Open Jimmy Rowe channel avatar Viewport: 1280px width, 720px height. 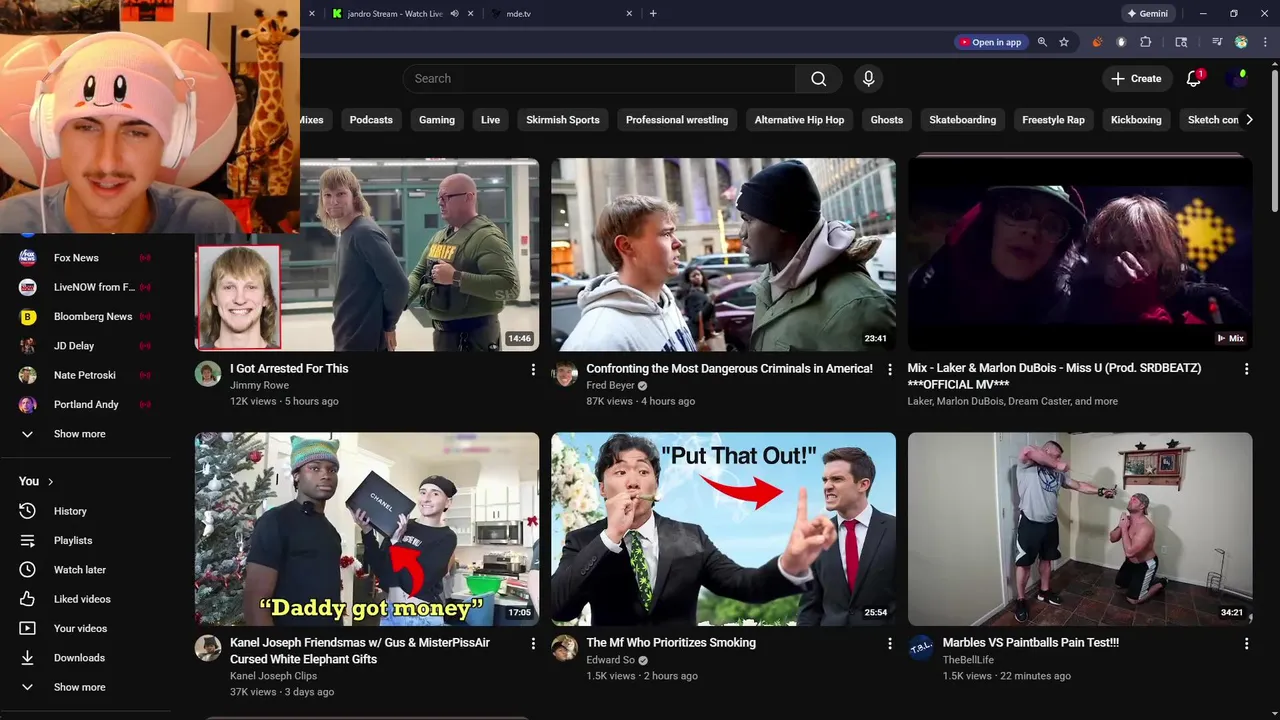(208, 374)
